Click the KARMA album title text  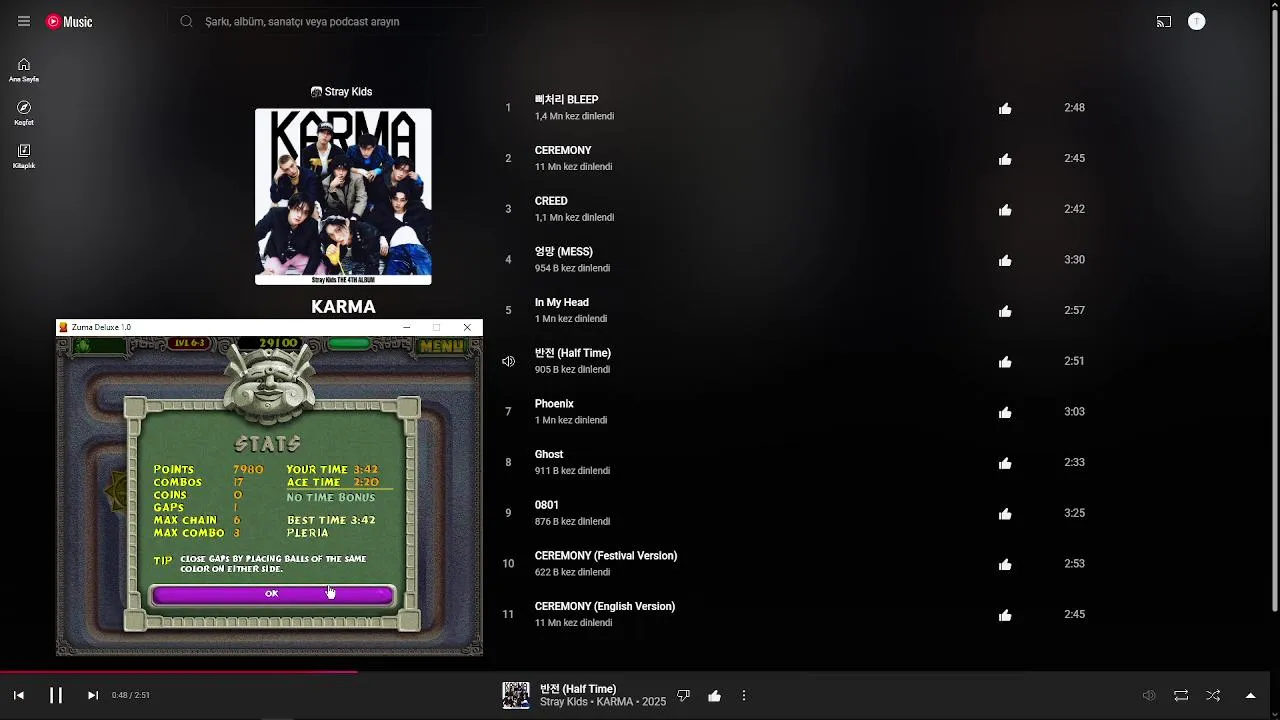(x=343, y=307)
